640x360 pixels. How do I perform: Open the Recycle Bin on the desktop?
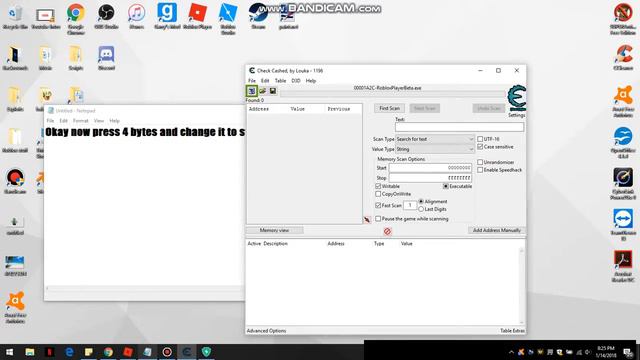click(x=15, y=16)
